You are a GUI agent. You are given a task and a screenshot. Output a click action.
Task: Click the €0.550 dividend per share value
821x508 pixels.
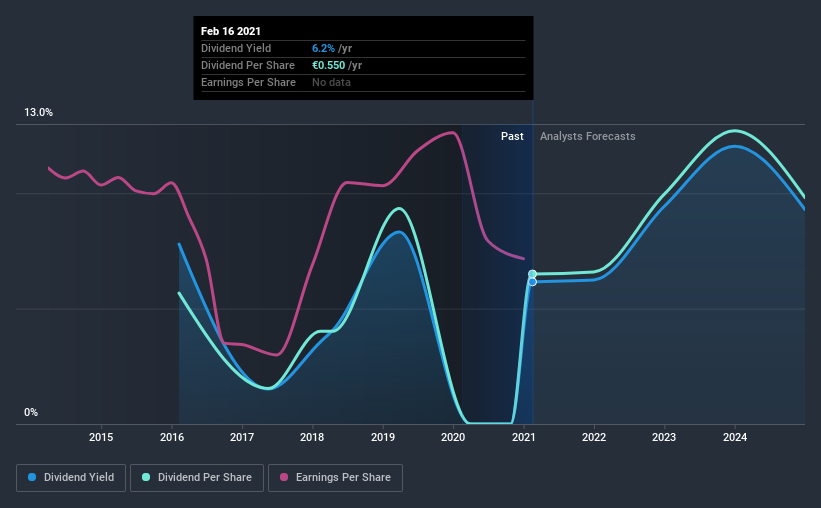tap(328, 65)
